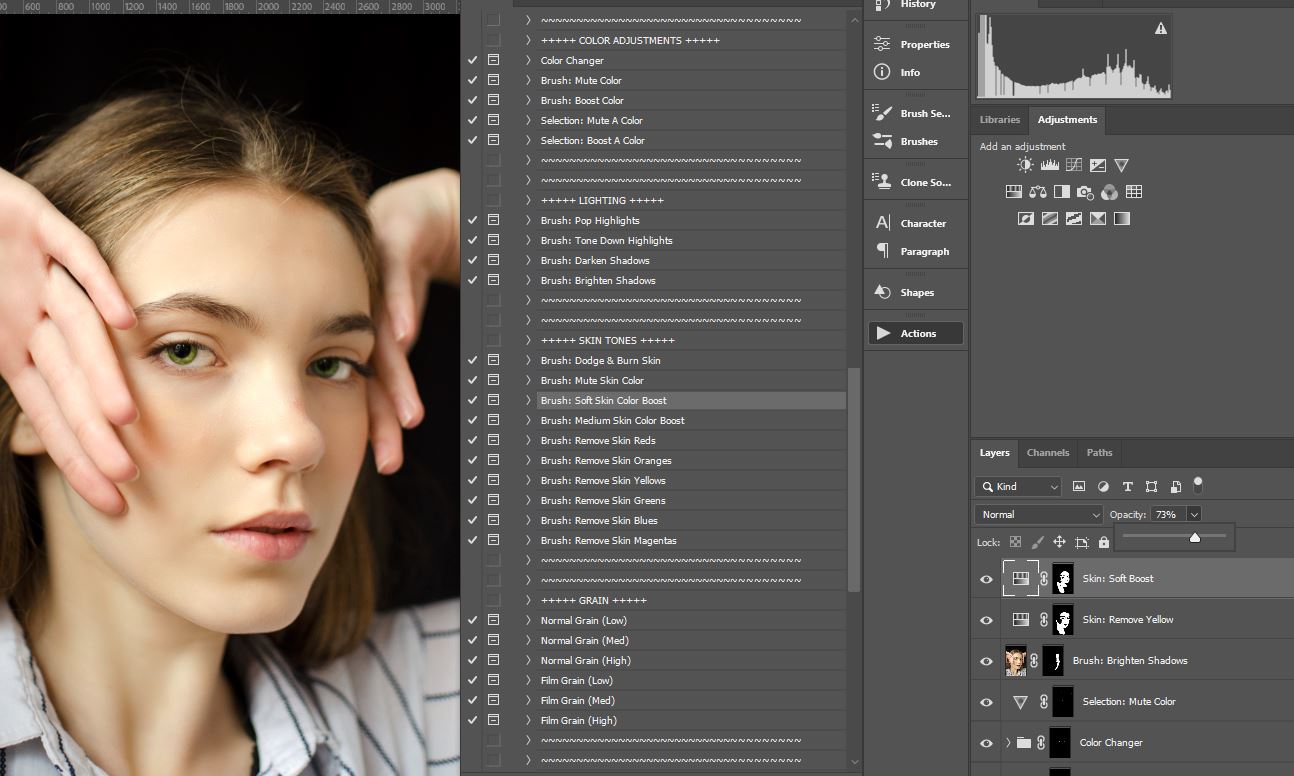This screenshot has width=1294, height=776.
Task: Open the blend mode Normal dropdown
Action: tap(1038, 514)
